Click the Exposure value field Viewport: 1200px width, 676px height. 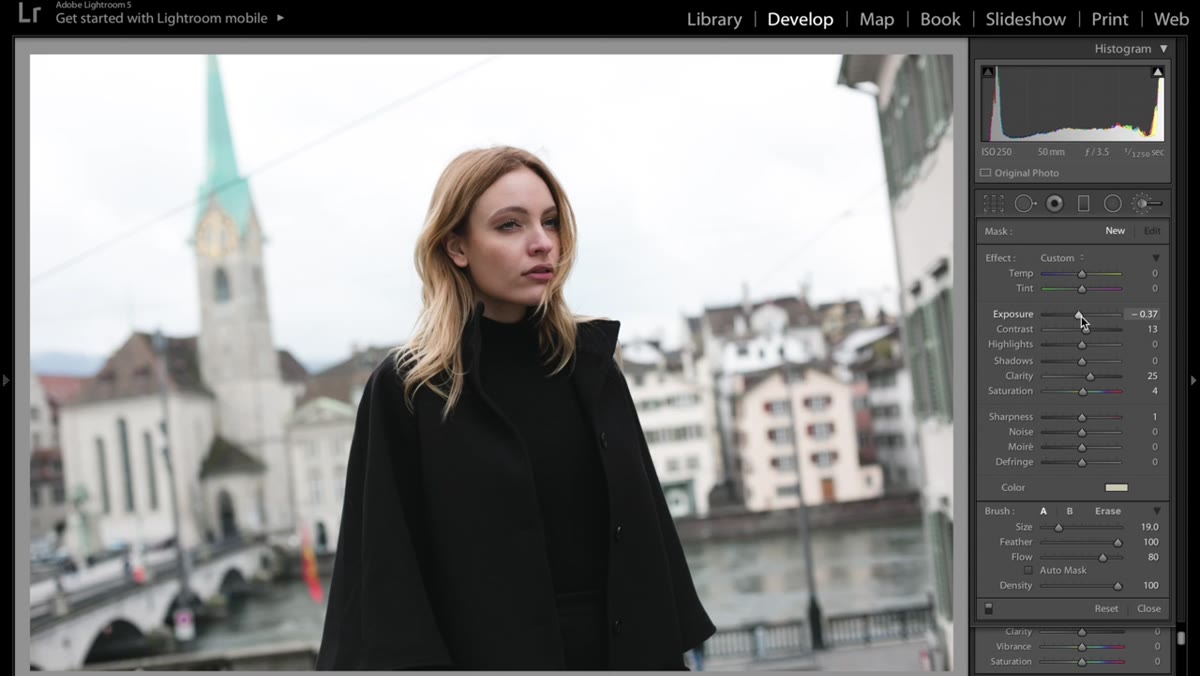coord(1142,314)
